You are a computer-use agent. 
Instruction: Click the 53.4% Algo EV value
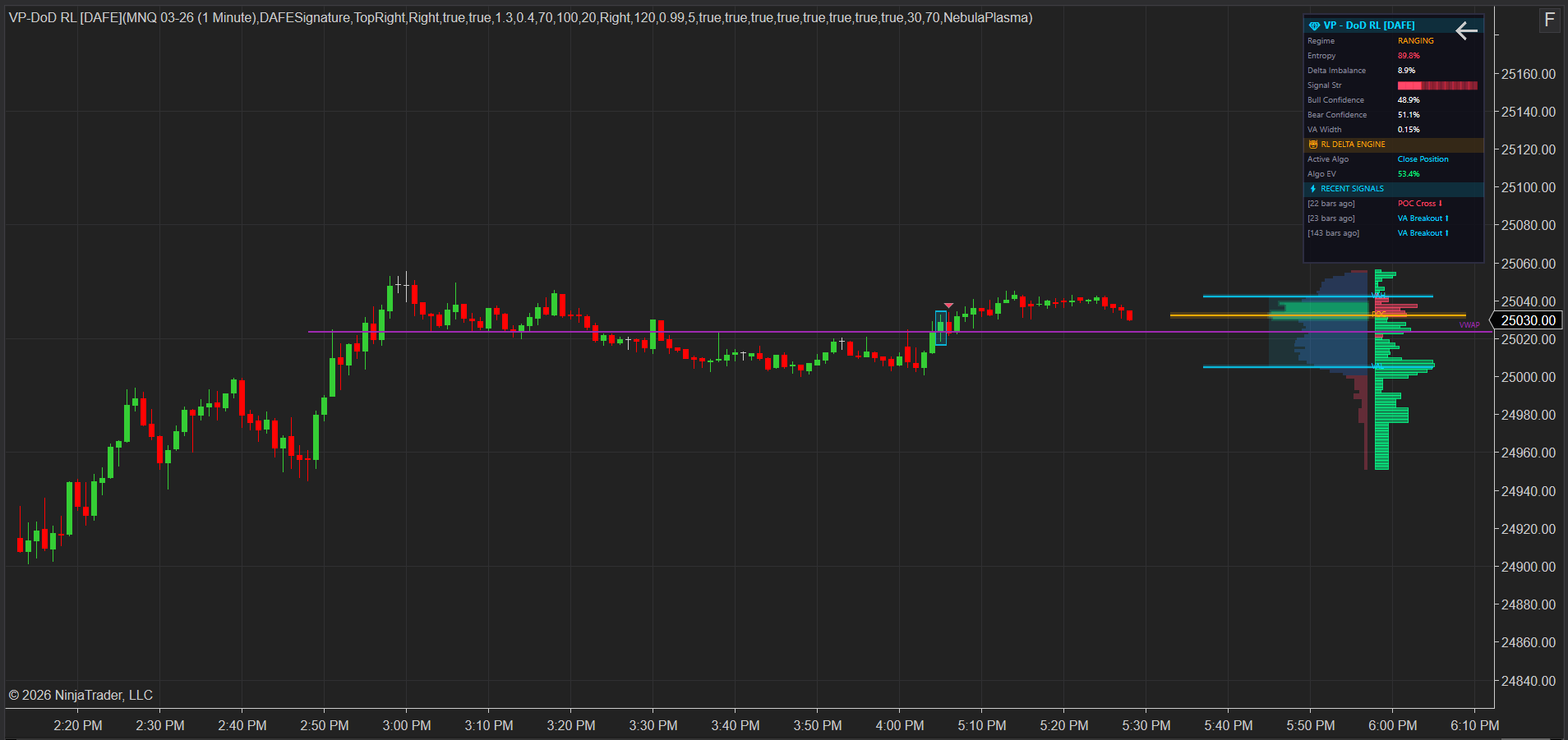click(x=1409, y=174)
